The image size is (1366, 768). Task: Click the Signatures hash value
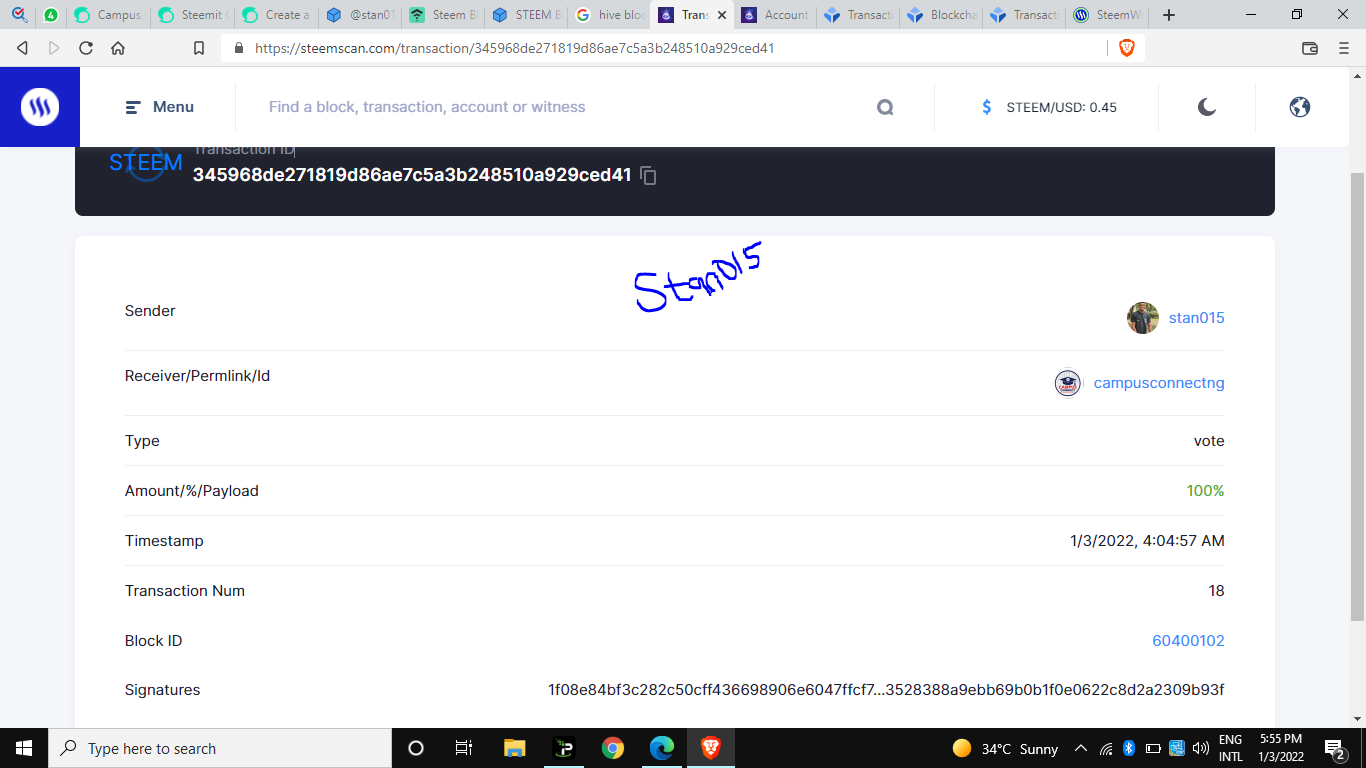(886, 690)
